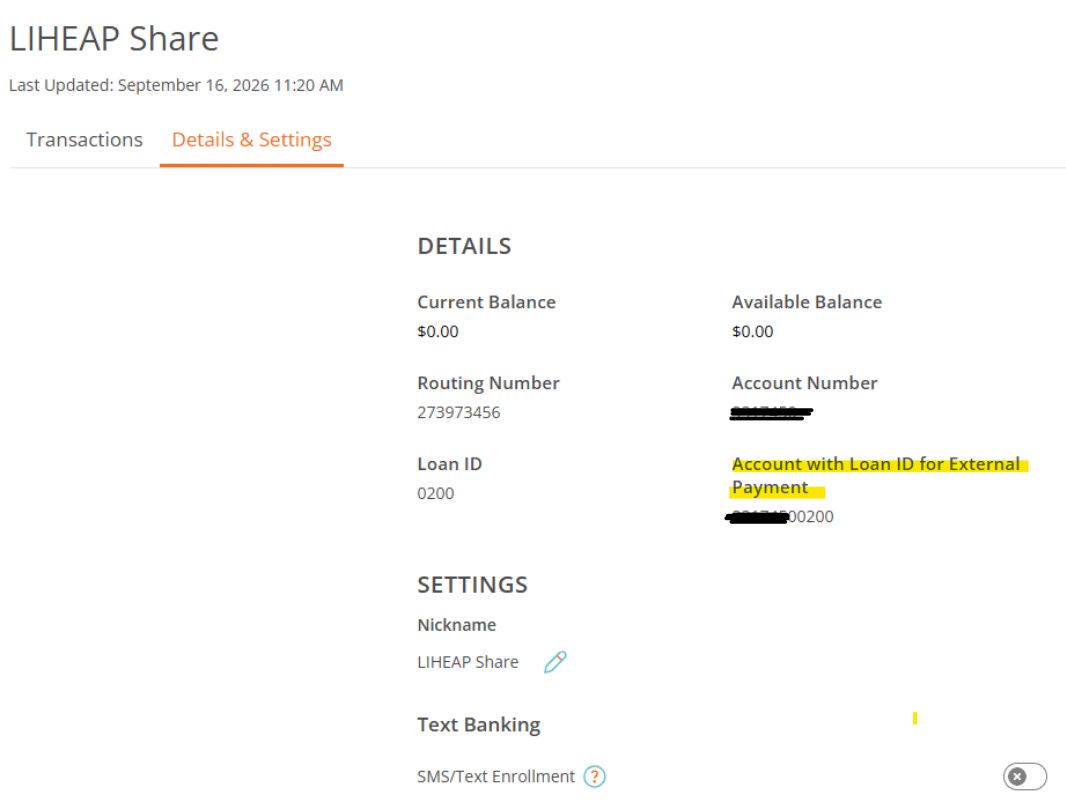The width and height of the screenshot is (1066, 805).
Task: Click the DETAILS heading
Action: point(464,246)
